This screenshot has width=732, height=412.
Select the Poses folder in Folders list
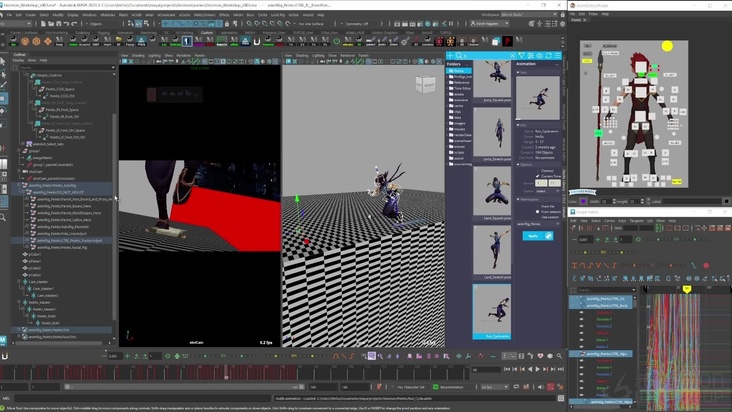point(459,71)
